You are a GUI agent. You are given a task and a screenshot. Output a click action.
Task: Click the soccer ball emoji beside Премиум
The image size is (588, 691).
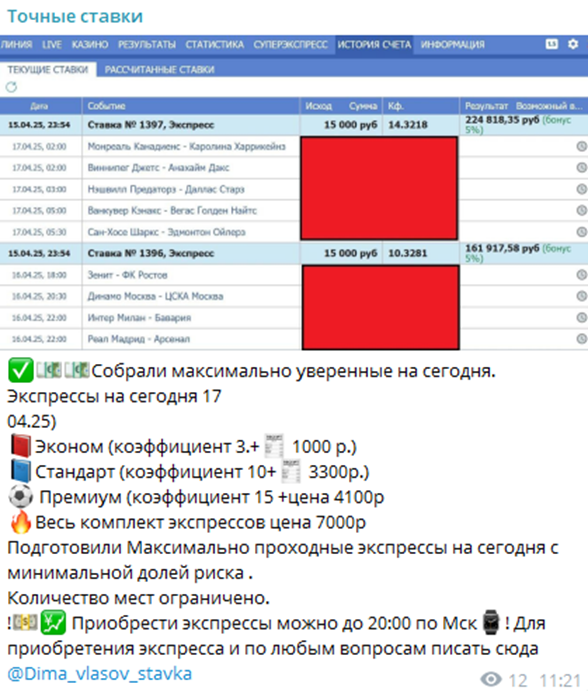point(21,497)
